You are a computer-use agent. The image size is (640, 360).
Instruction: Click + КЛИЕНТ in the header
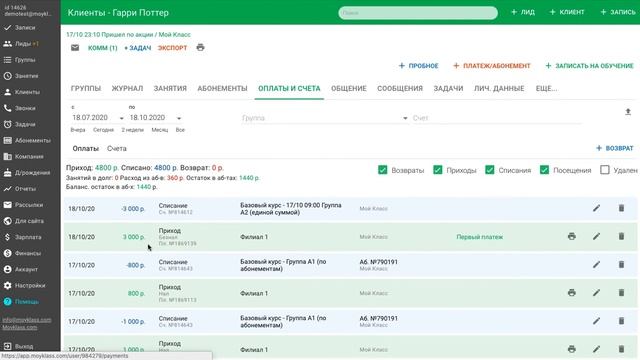[x=567, y=12]
